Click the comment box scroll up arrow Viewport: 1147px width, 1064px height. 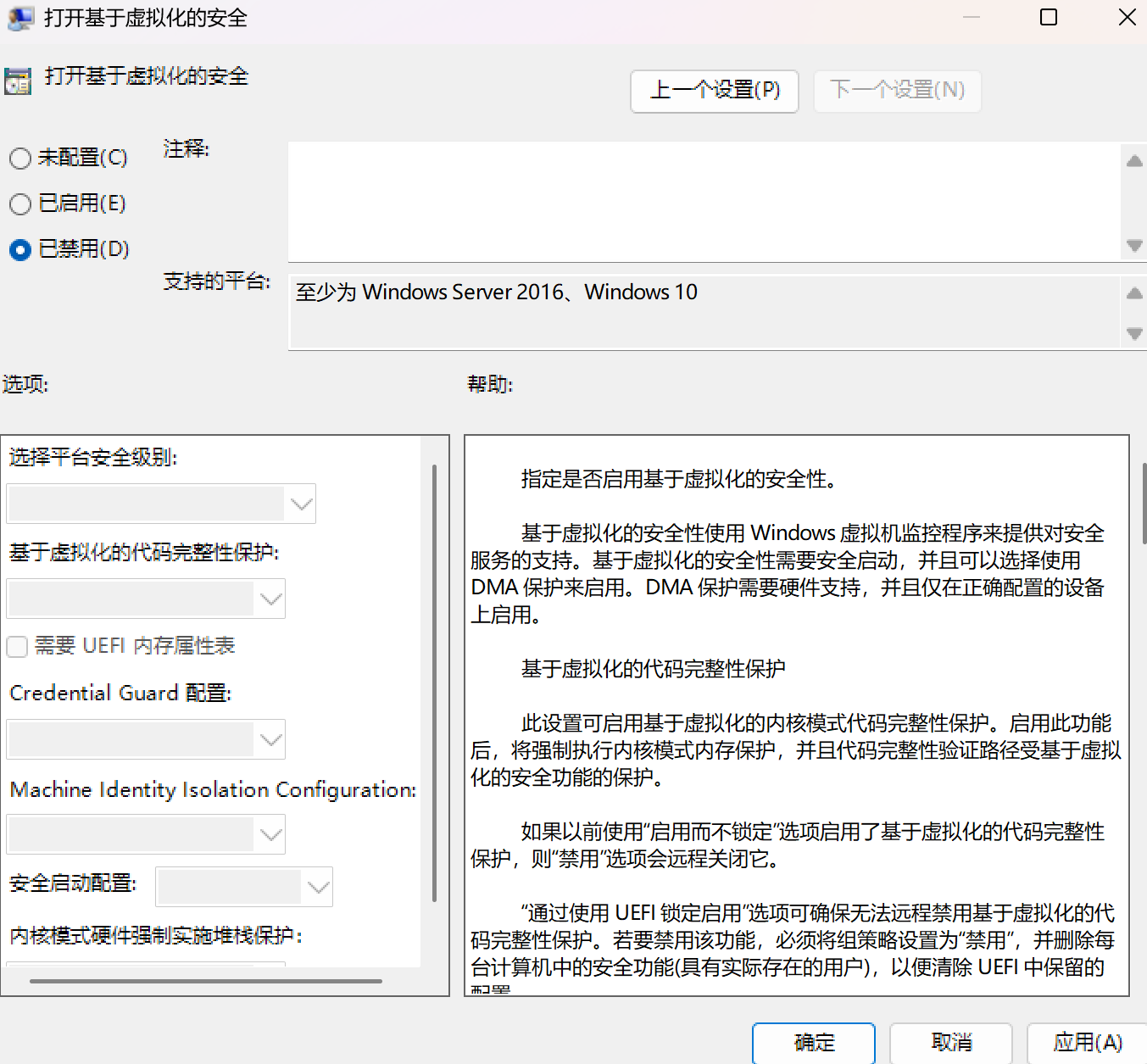(1134, 160)
